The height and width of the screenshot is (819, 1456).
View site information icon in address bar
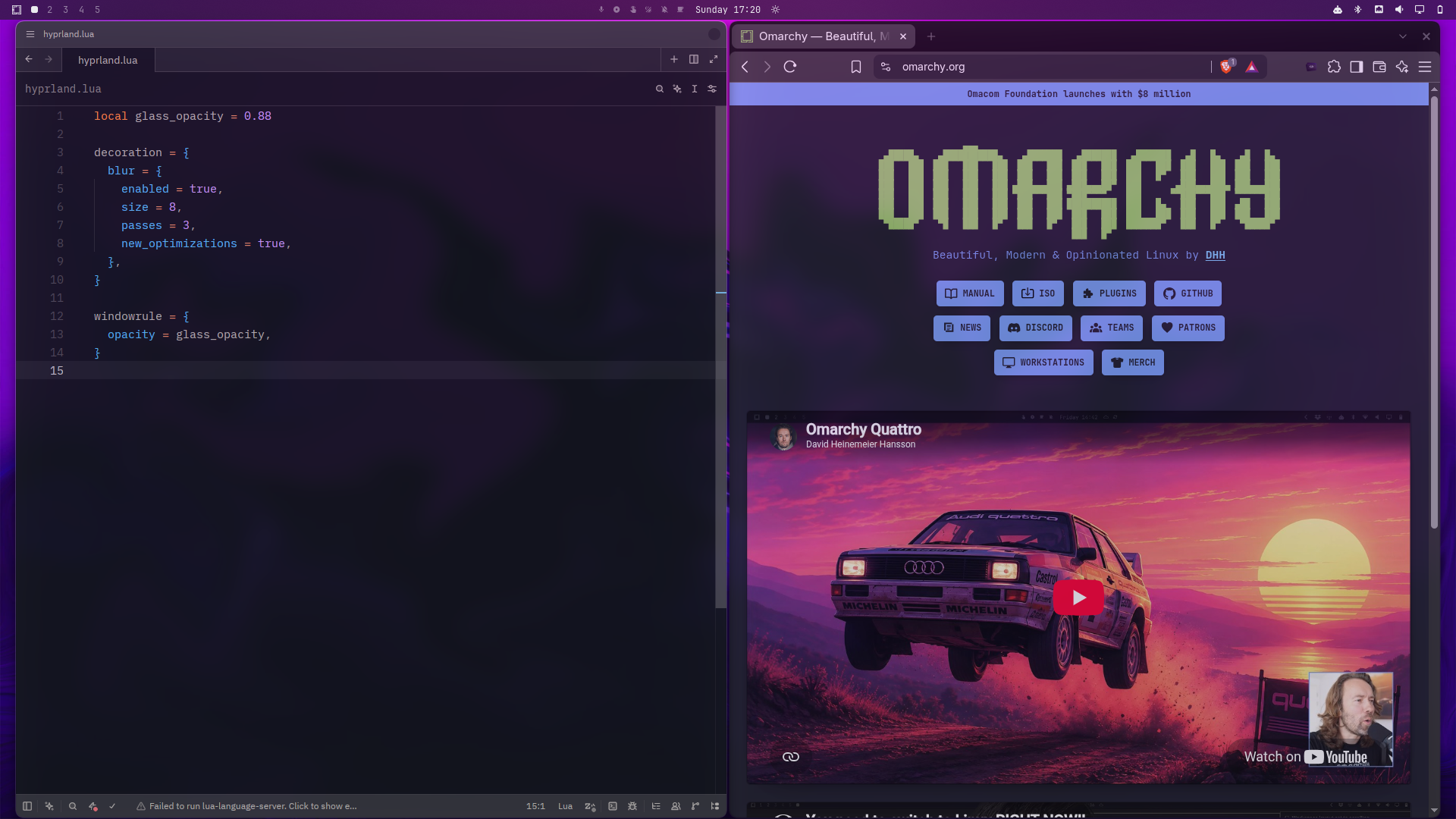[x=886, y=67]
